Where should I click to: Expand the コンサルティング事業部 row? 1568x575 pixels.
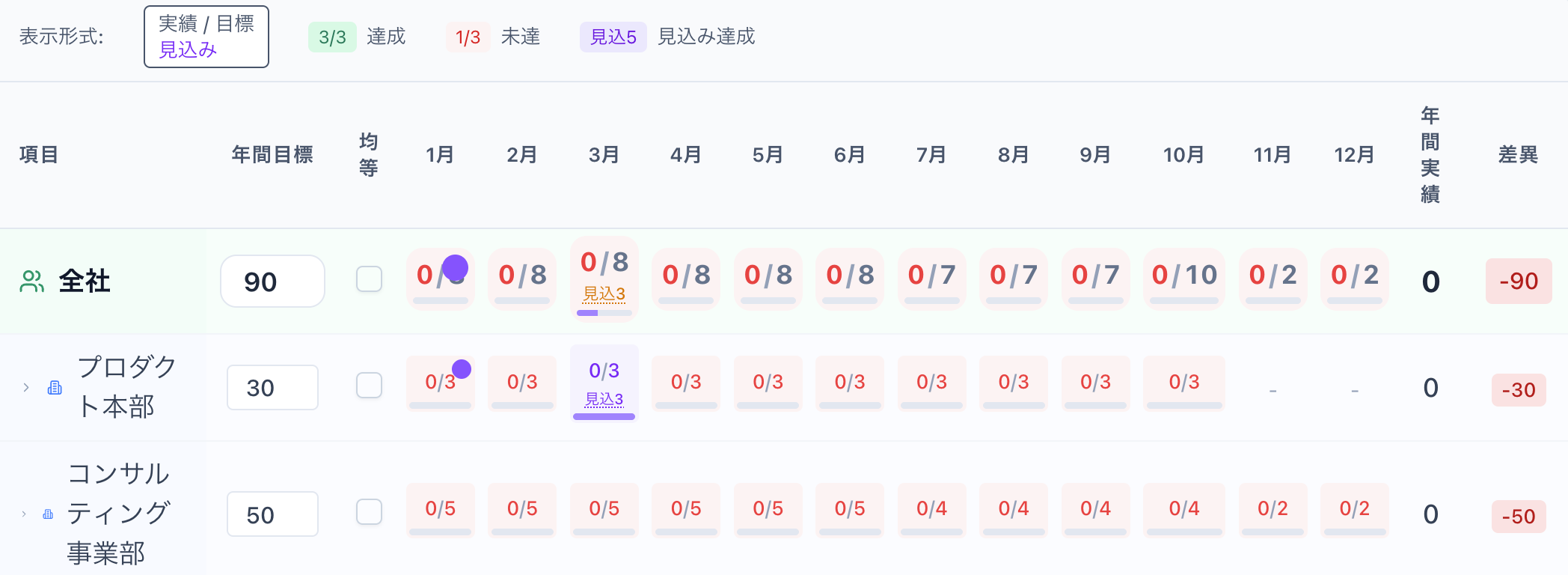(x=24, y=514)
